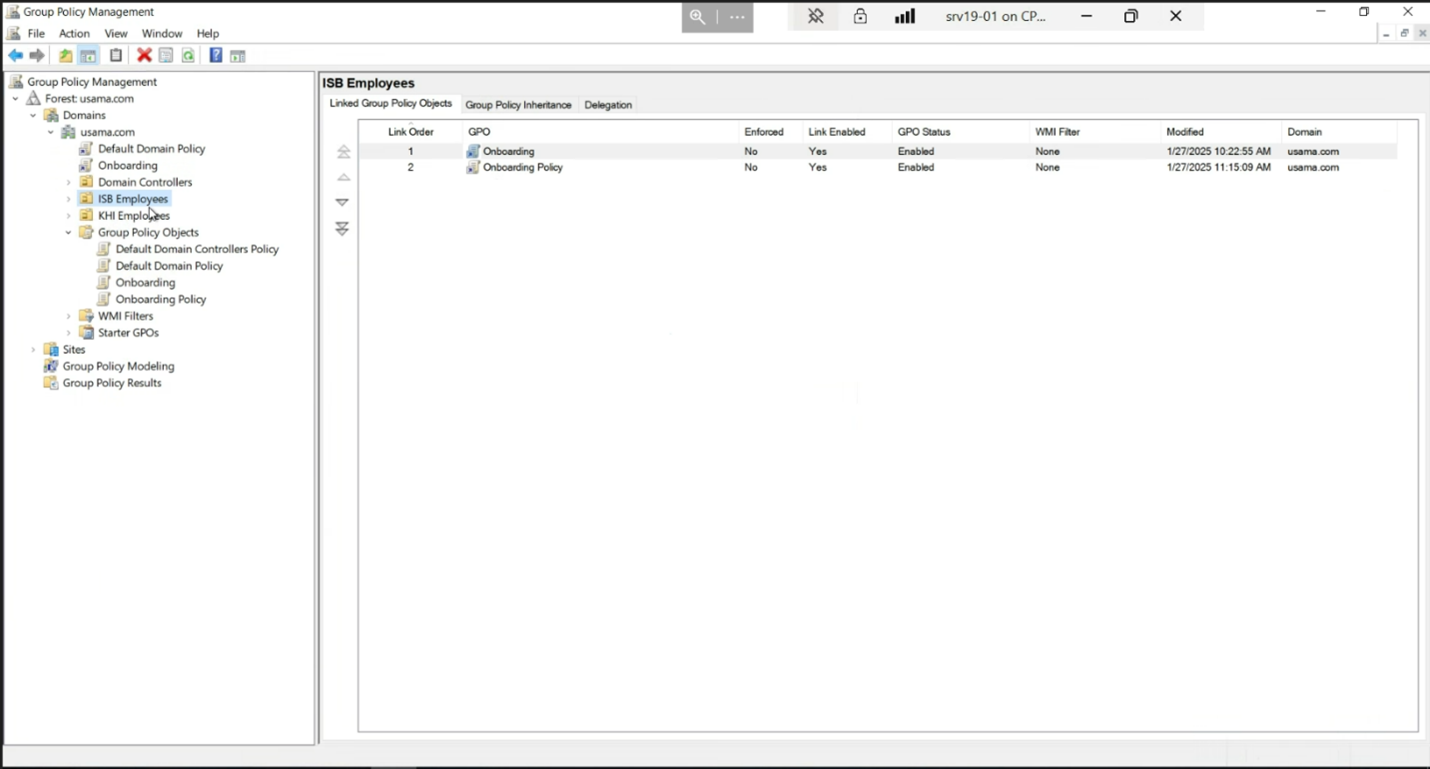Open Help using the question mark toolbar icon

point(216,55)
